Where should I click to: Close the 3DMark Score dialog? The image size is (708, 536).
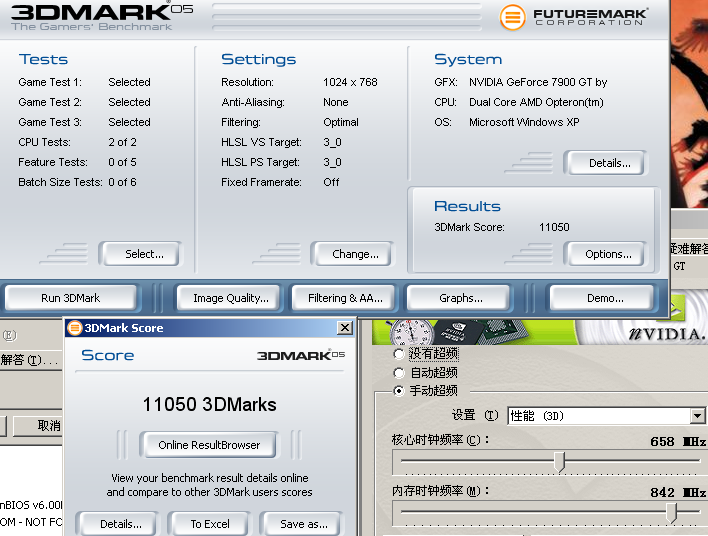coord(345,328)
